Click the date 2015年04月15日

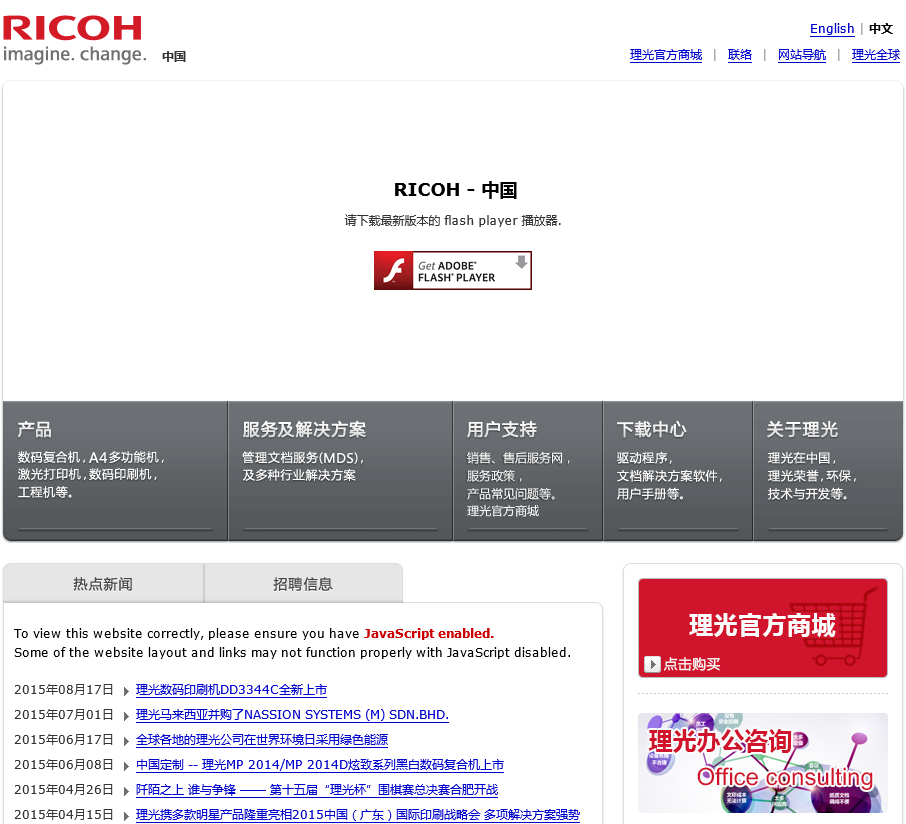[x=64, y=814]
